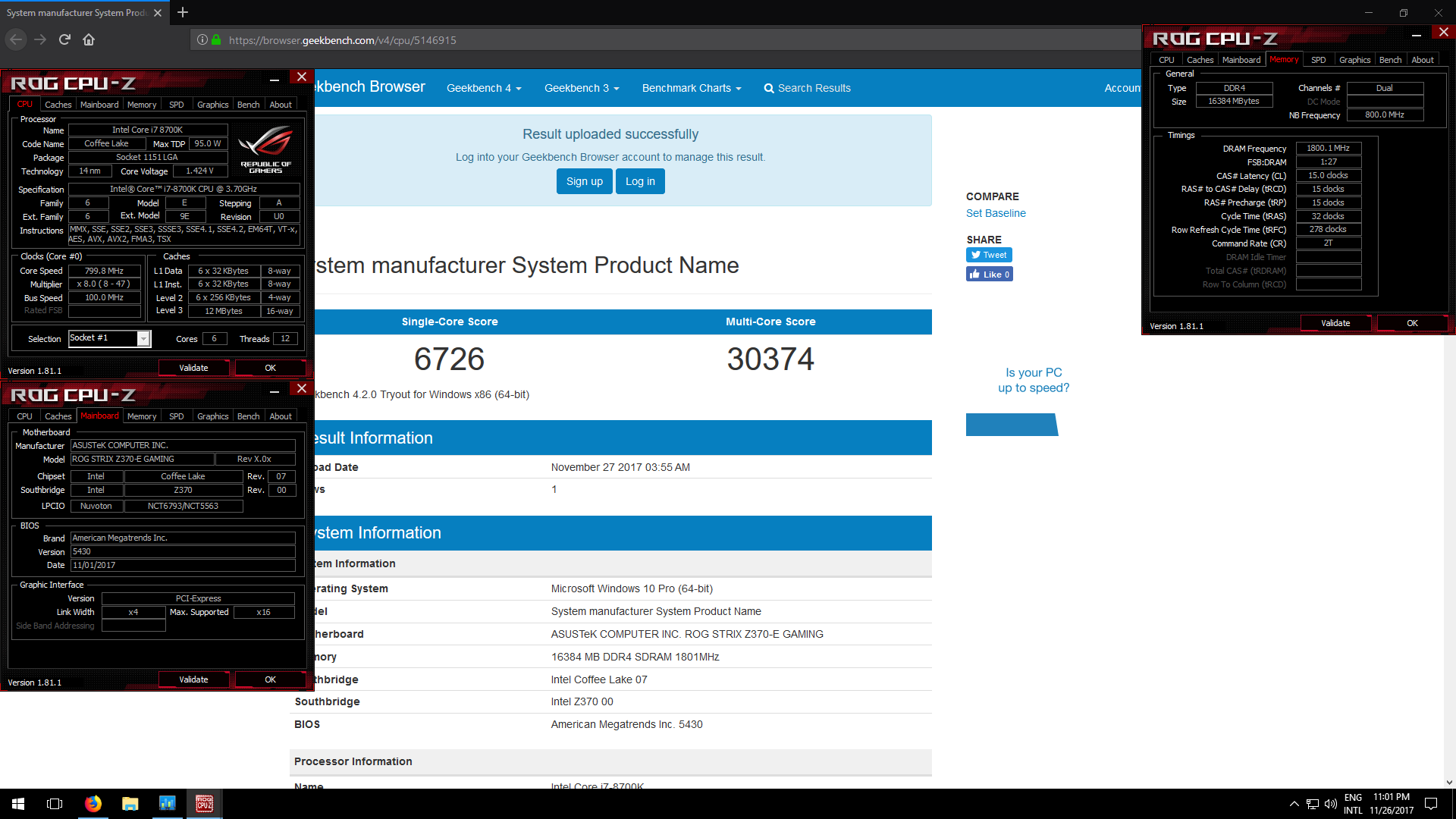
Task: Open About tab in Memory CPU-Z window
Action: click(1423, 60)
